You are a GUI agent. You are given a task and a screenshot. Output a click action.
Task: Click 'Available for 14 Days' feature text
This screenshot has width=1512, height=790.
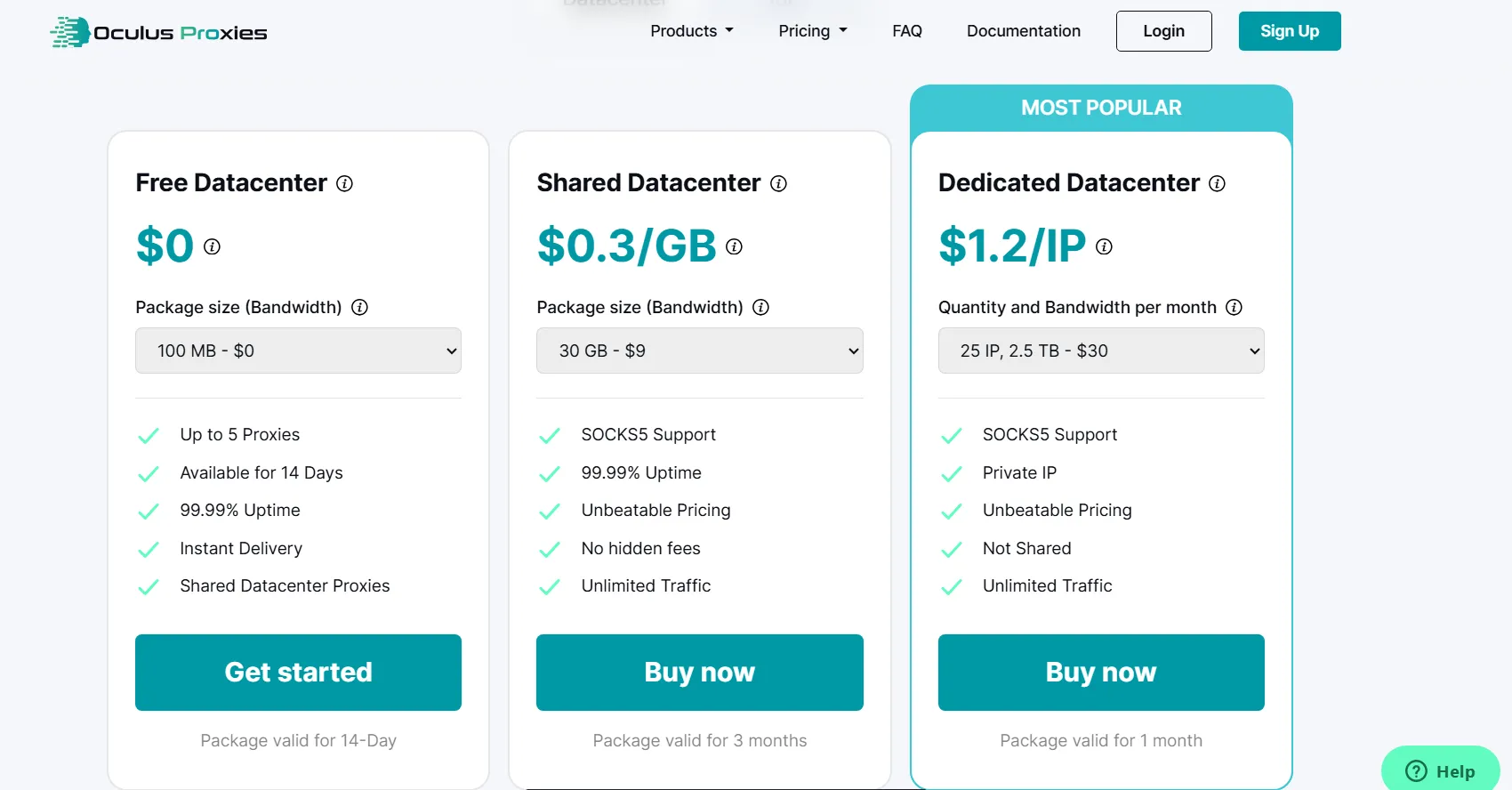(x=261, y=472)
